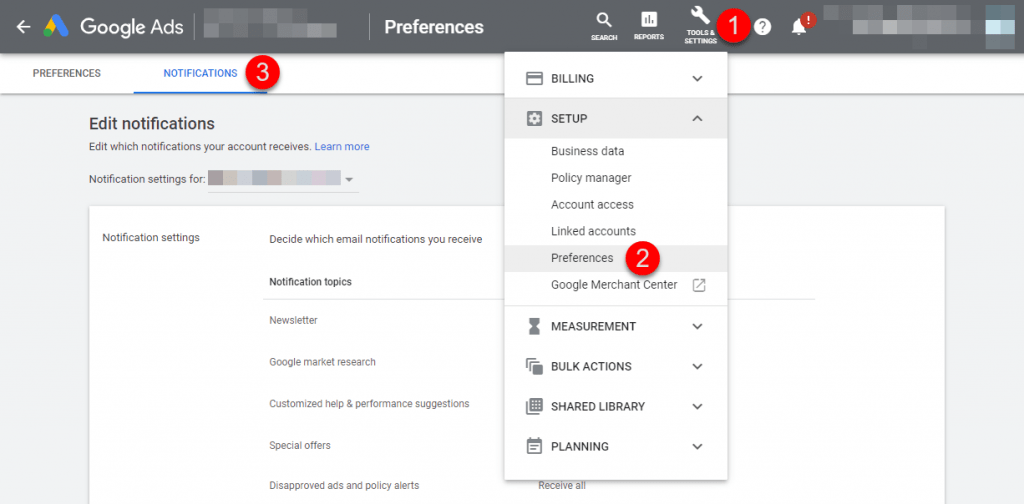
Task: Click the BILLING menu heading text
Action: pyautogui.click(x=573, y=79)
